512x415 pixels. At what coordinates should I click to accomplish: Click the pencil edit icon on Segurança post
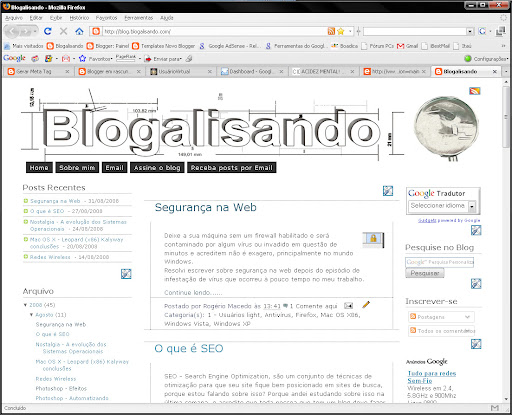click(x=366, y=305)
